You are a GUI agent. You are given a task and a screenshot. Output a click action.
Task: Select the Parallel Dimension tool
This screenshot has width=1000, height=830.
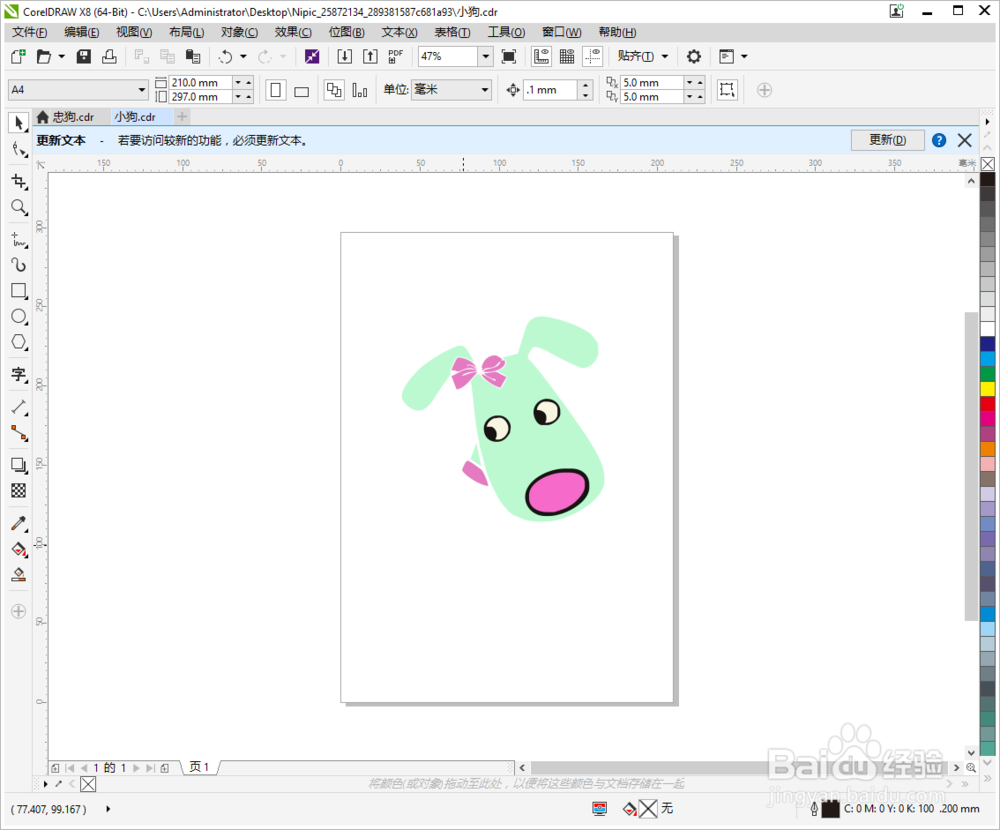18,407
